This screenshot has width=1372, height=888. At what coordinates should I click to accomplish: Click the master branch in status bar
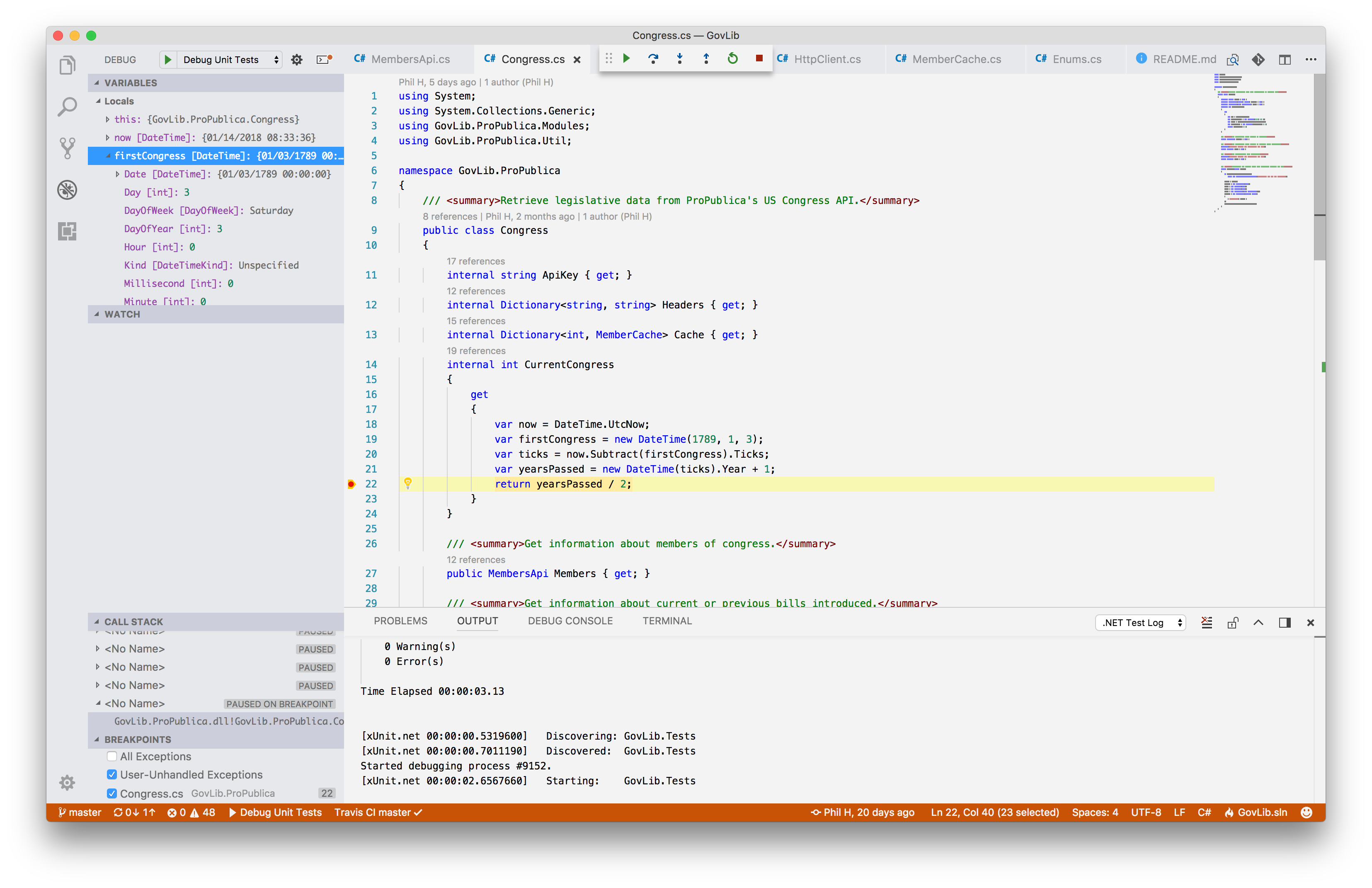tap(80, 813)
